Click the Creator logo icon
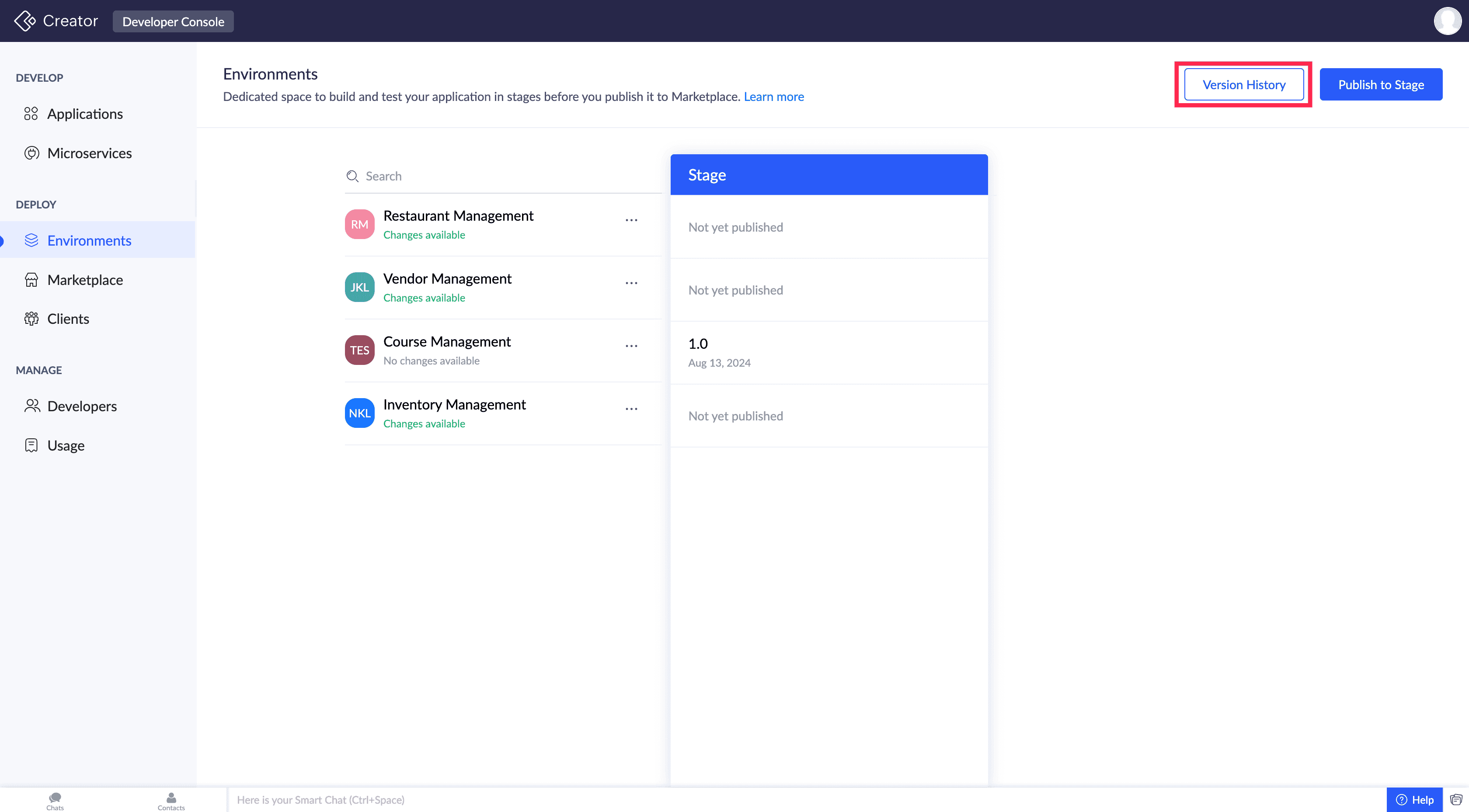The width and height of the screenshot is (1469, 812). click(x=24, y=21)
